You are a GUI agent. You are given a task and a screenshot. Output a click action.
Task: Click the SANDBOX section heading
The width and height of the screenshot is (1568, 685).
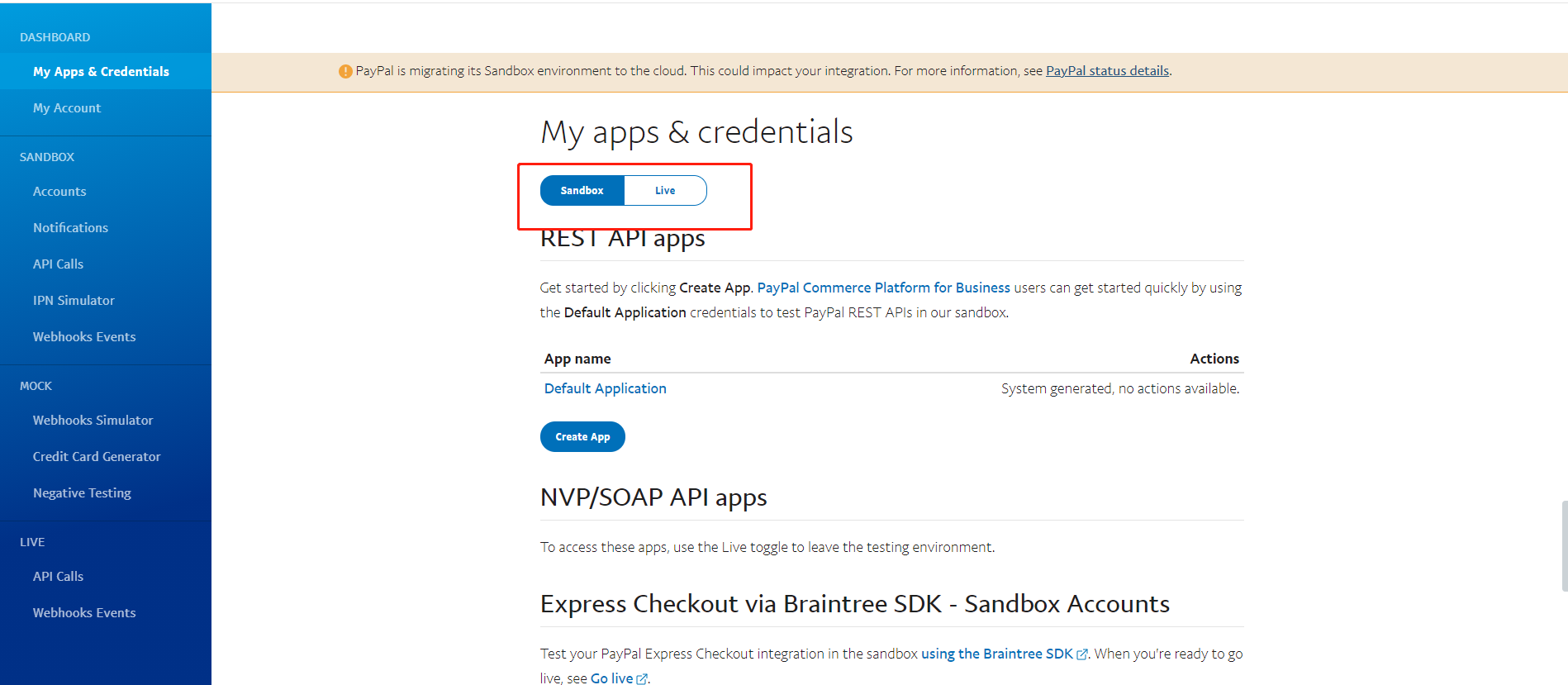tap(47, 157)
